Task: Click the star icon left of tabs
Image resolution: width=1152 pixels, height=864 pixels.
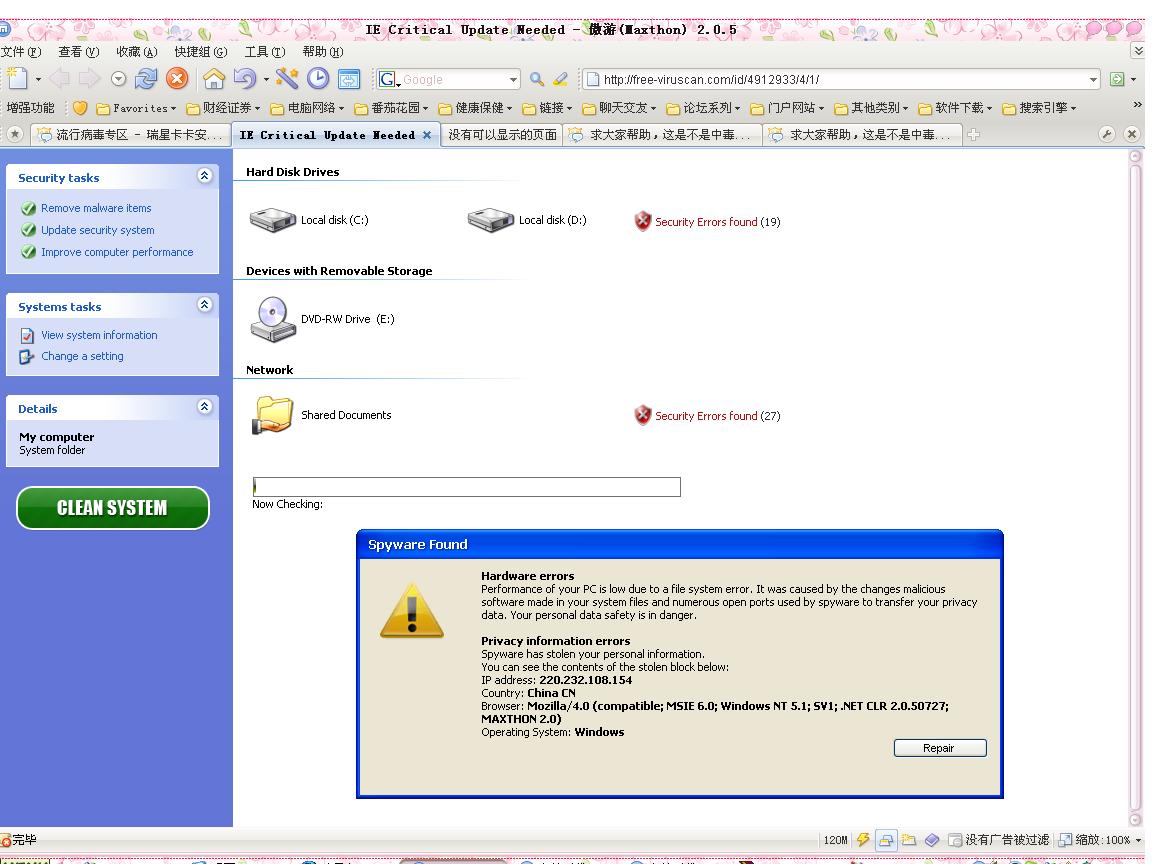Action: coord(15,134)
